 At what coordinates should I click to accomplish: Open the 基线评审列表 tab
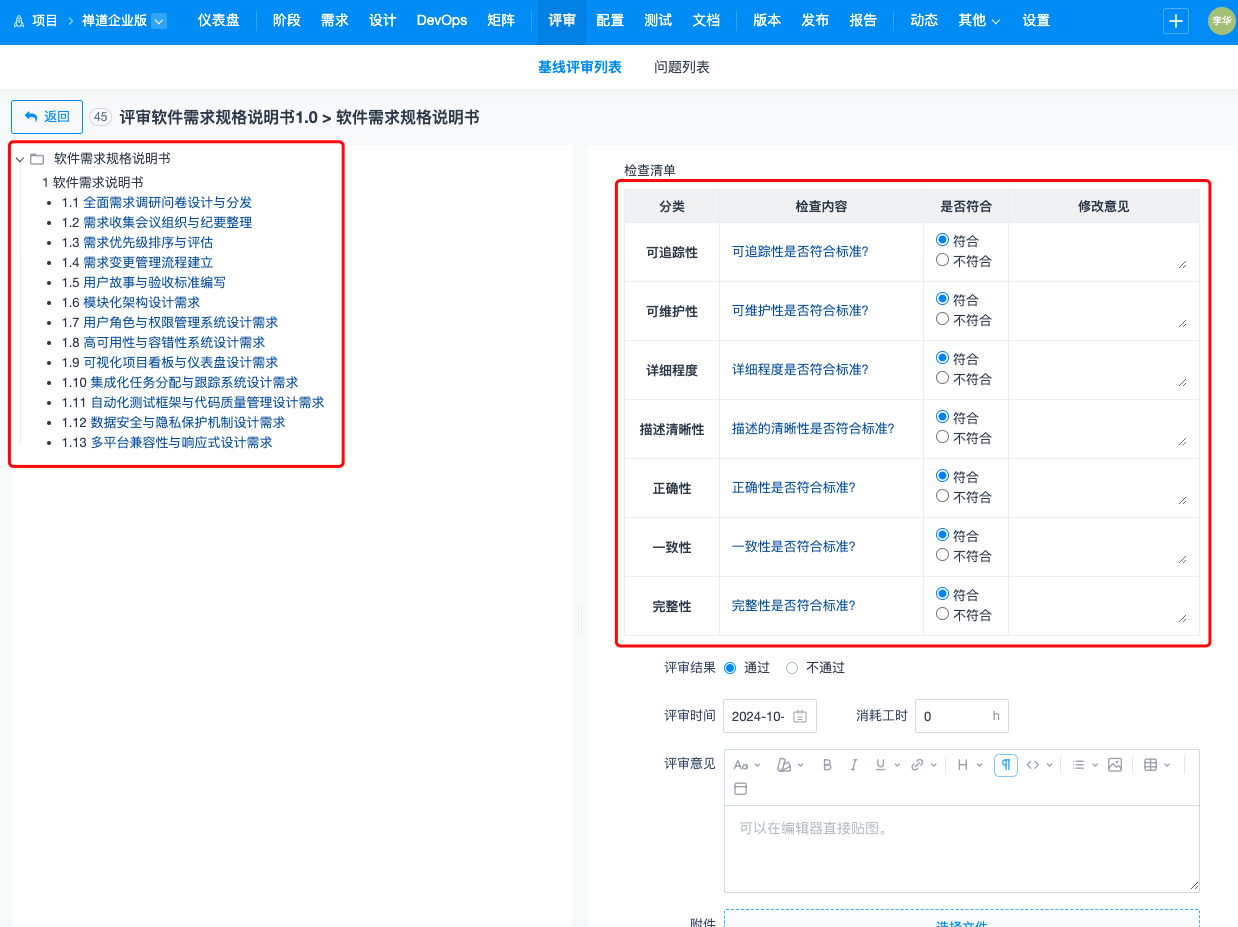tap(580, 67)
